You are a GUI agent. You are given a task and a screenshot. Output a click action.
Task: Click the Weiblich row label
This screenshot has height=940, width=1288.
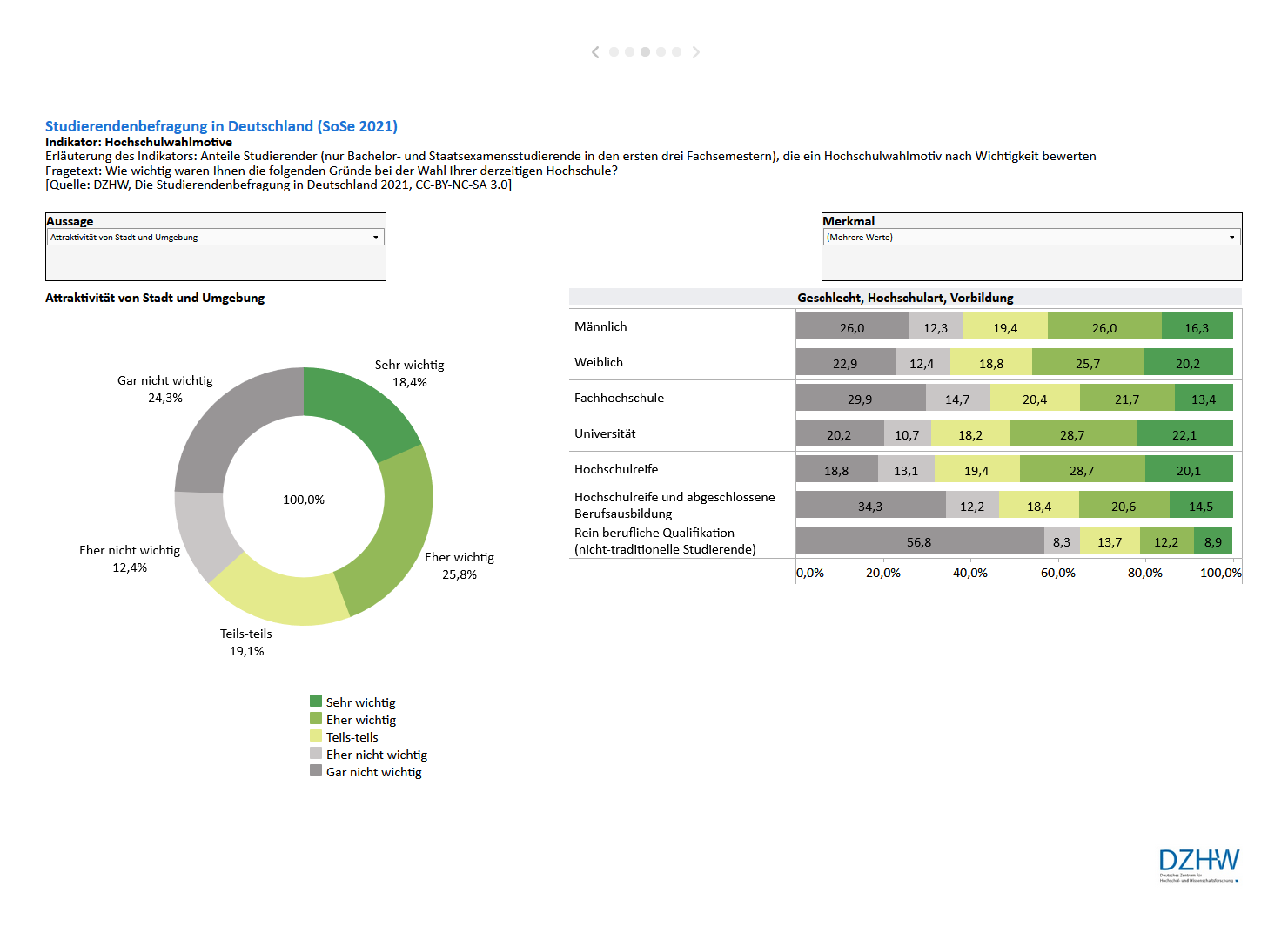(599, 362)
